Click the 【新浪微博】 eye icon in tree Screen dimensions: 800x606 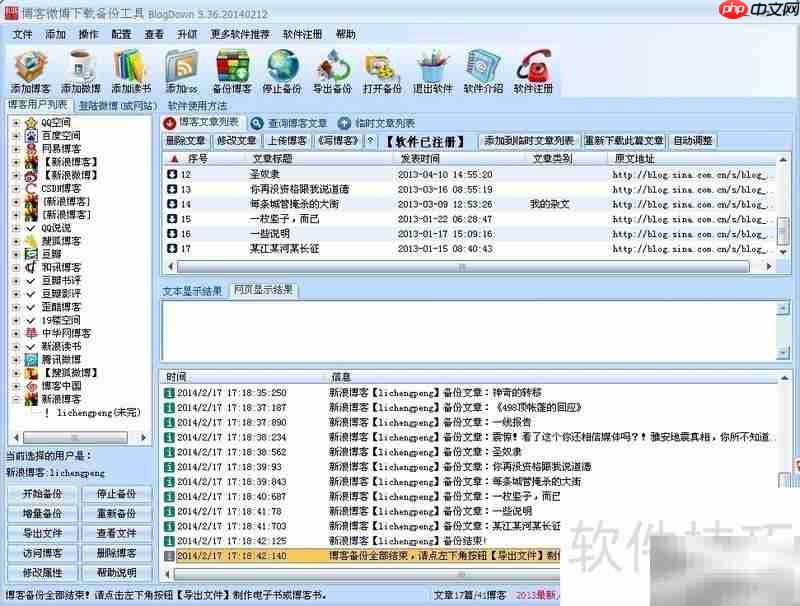[x=32, y=175]
